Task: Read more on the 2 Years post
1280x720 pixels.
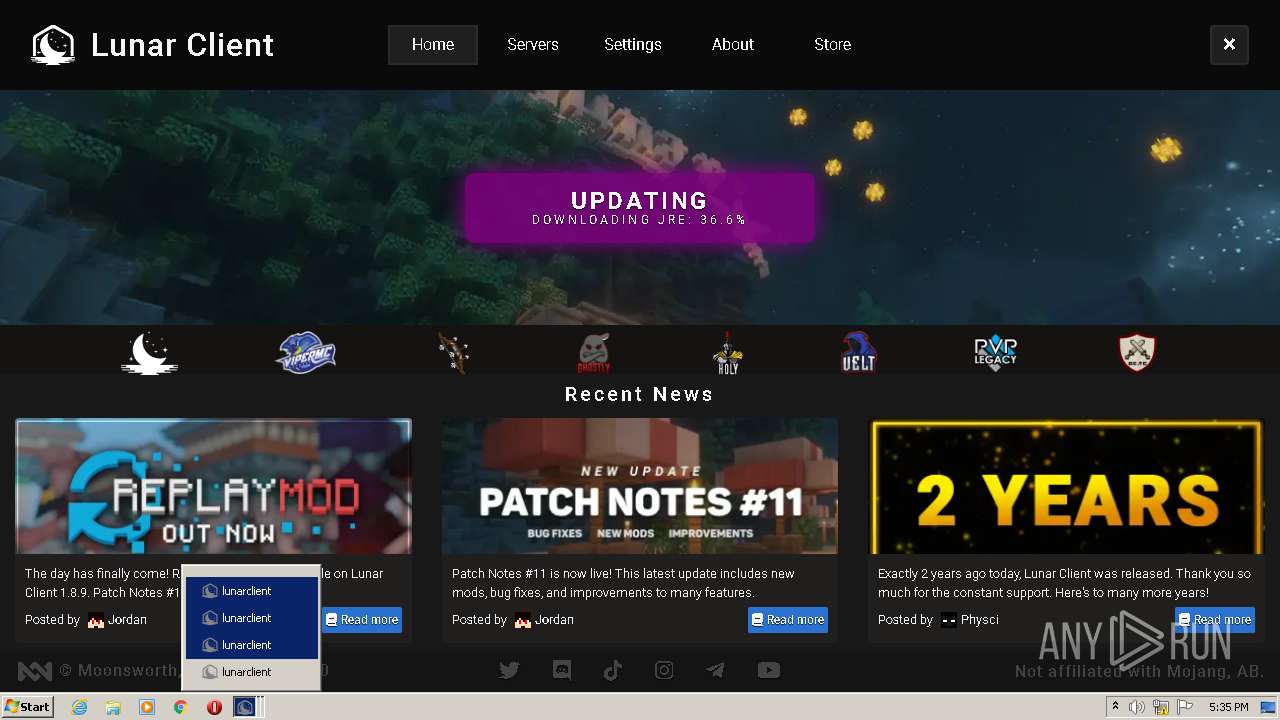Action: [x=1215, y=620]
